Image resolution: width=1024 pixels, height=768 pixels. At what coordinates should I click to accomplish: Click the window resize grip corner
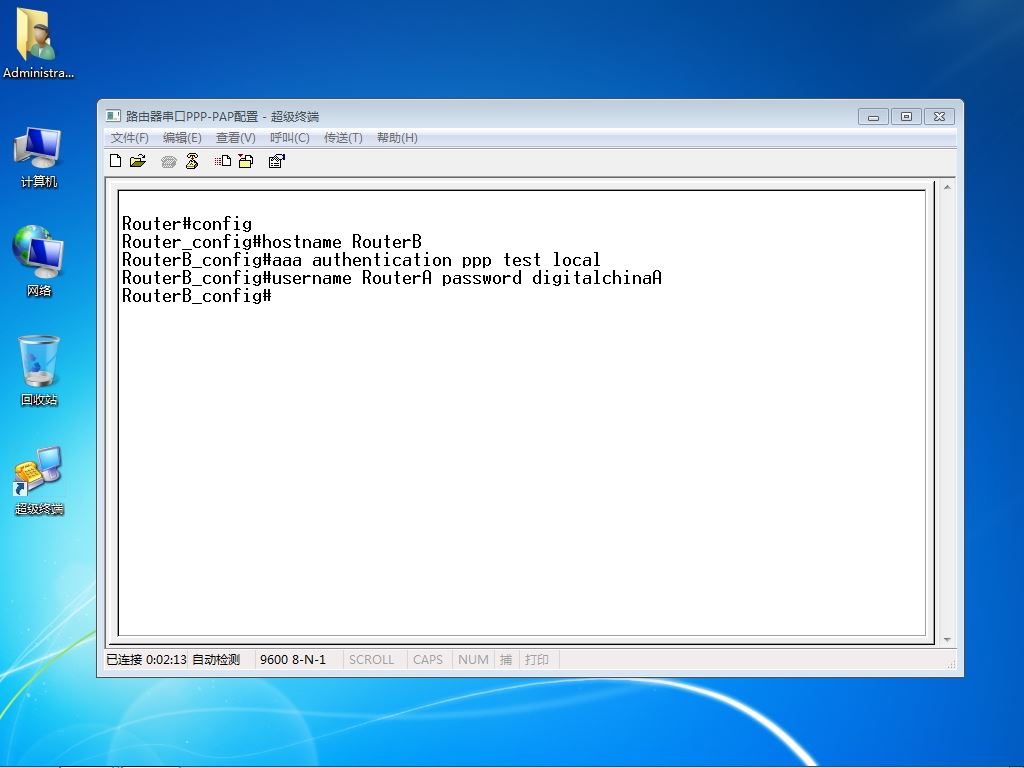(x=952, y=664)
